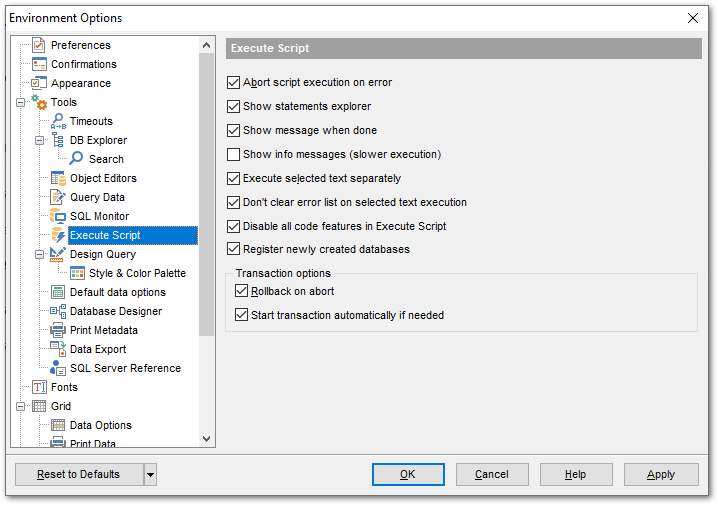718x505 pixels.
Task: Close the Environment Options dialog
Action: tap(693, 18)
